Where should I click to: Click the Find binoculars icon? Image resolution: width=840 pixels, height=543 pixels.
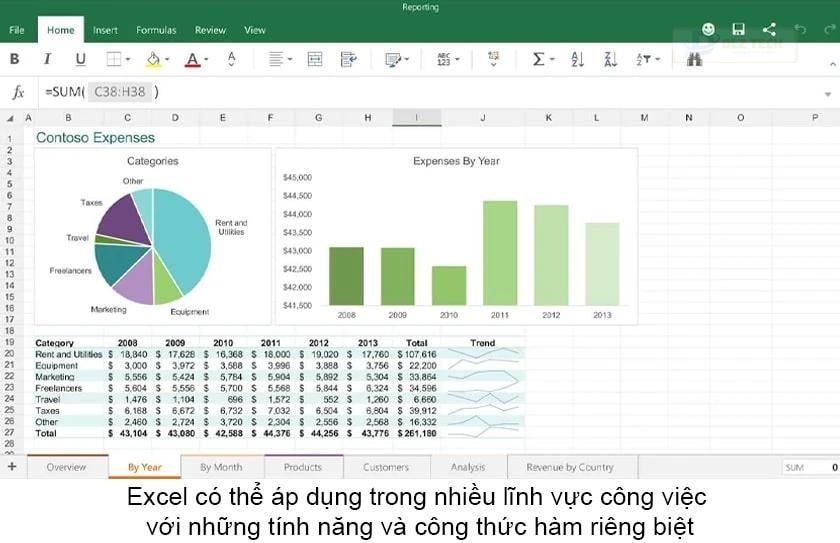pos(694,59)
